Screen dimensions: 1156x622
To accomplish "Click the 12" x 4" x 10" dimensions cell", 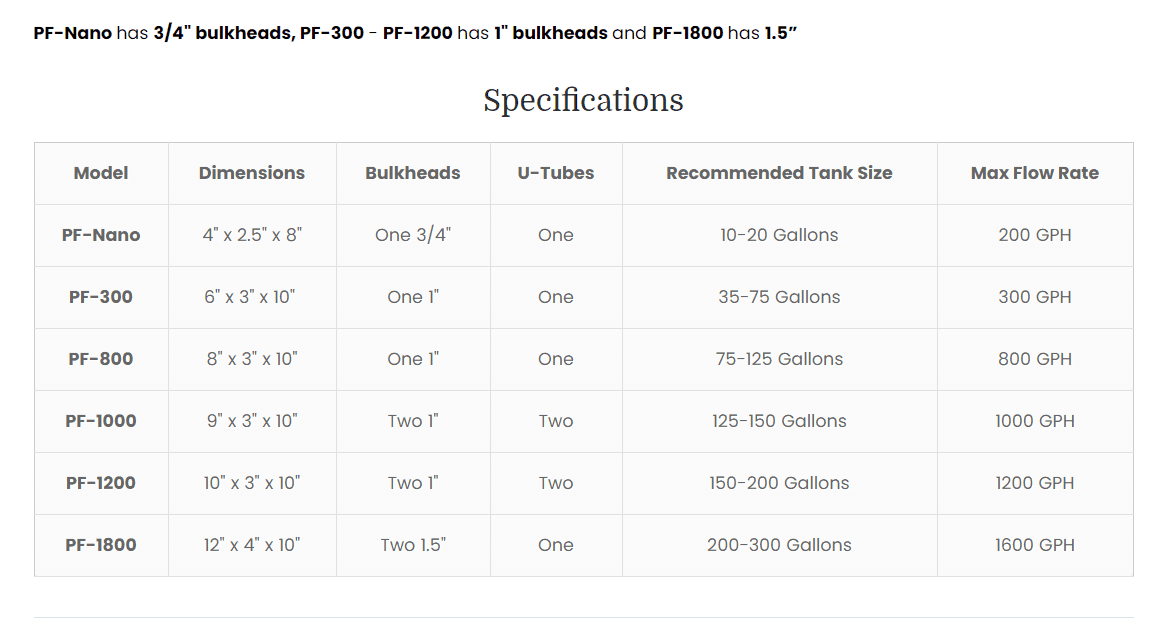I will tap(252, 545).
